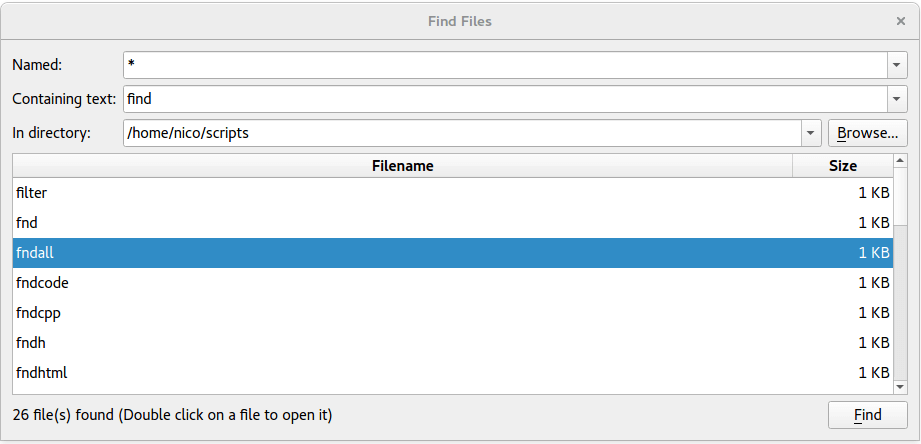Click the In directory path field
The width and height of the screenshot is (921, 444).
tap(462, 133)
